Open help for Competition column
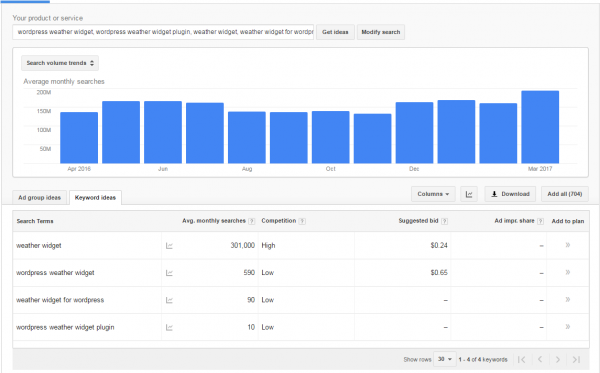Viewport: 600px width, 373px height. click(x=302, y=221)
